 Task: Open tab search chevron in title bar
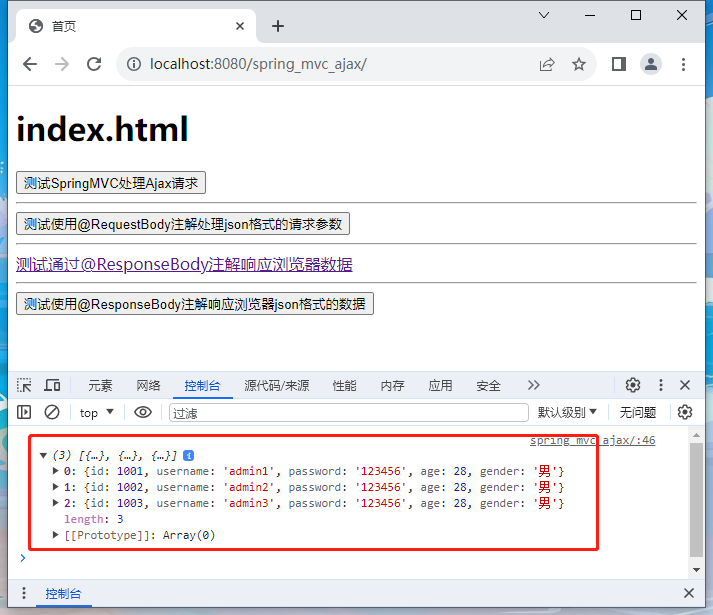click(544, 15)
